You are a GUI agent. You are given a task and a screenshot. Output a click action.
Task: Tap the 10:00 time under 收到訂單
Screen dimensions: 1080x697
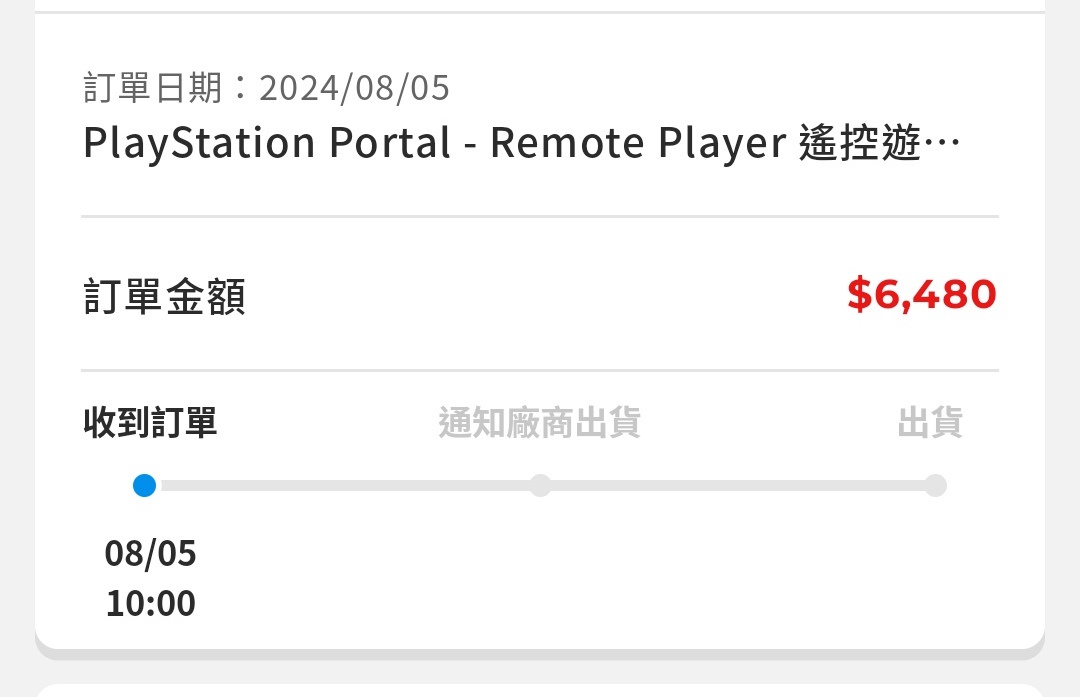coord(151,604)
